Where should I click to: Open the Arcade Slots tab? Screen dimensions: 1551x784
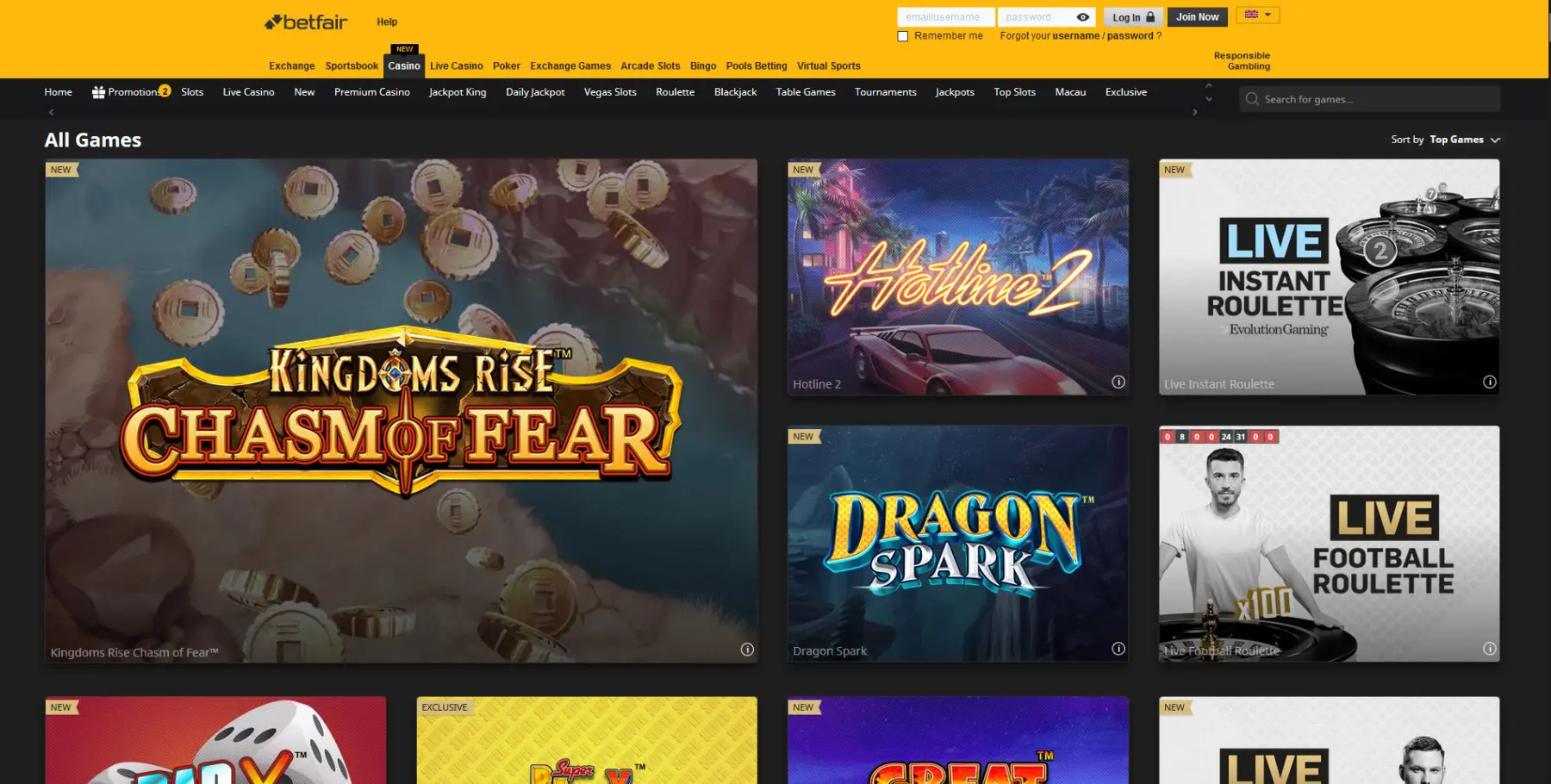[x=651, y=66]
